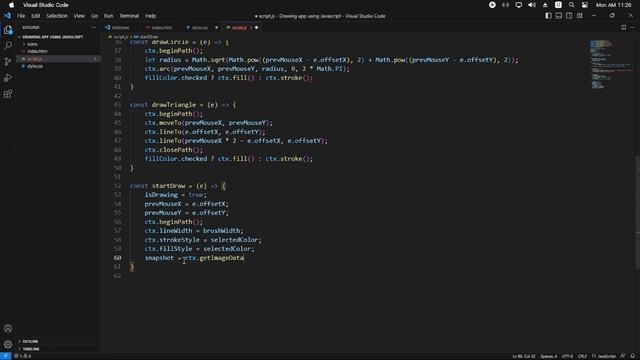This screenshot has width=640, height=360.
Task: Switch to the index.html editor tab
Action: tap(160, 28)
